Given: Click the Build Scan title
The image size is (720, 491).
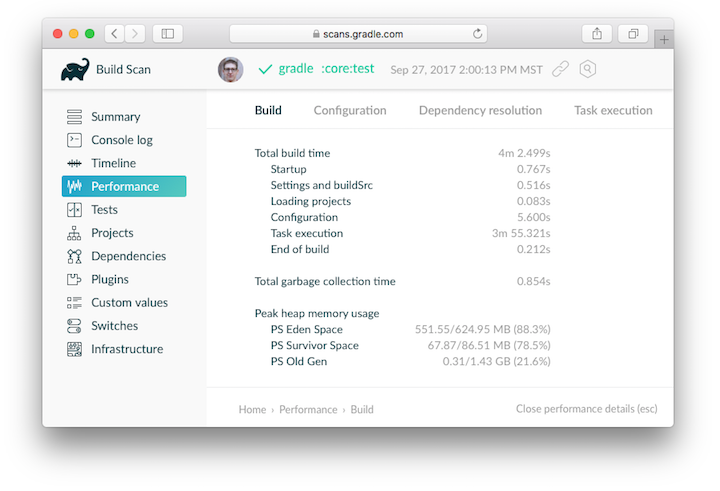Looking at the screenshot, I should pyautogui.click(x=123, y=69).
